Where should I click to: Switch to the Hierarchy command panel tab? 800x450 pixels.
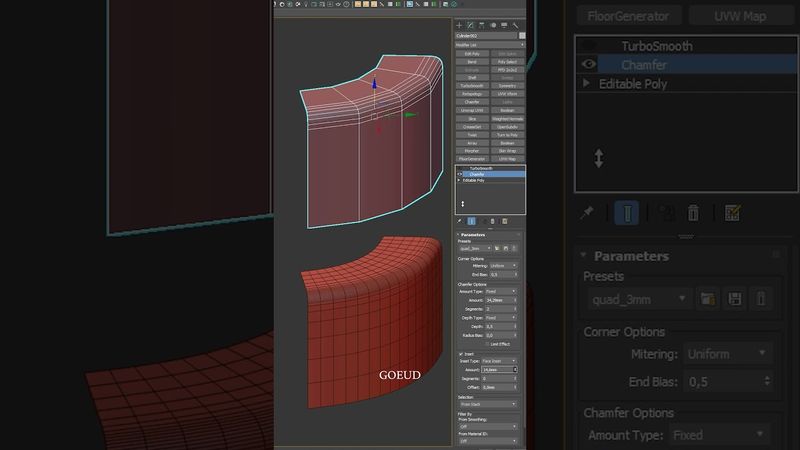coord(483,24)
